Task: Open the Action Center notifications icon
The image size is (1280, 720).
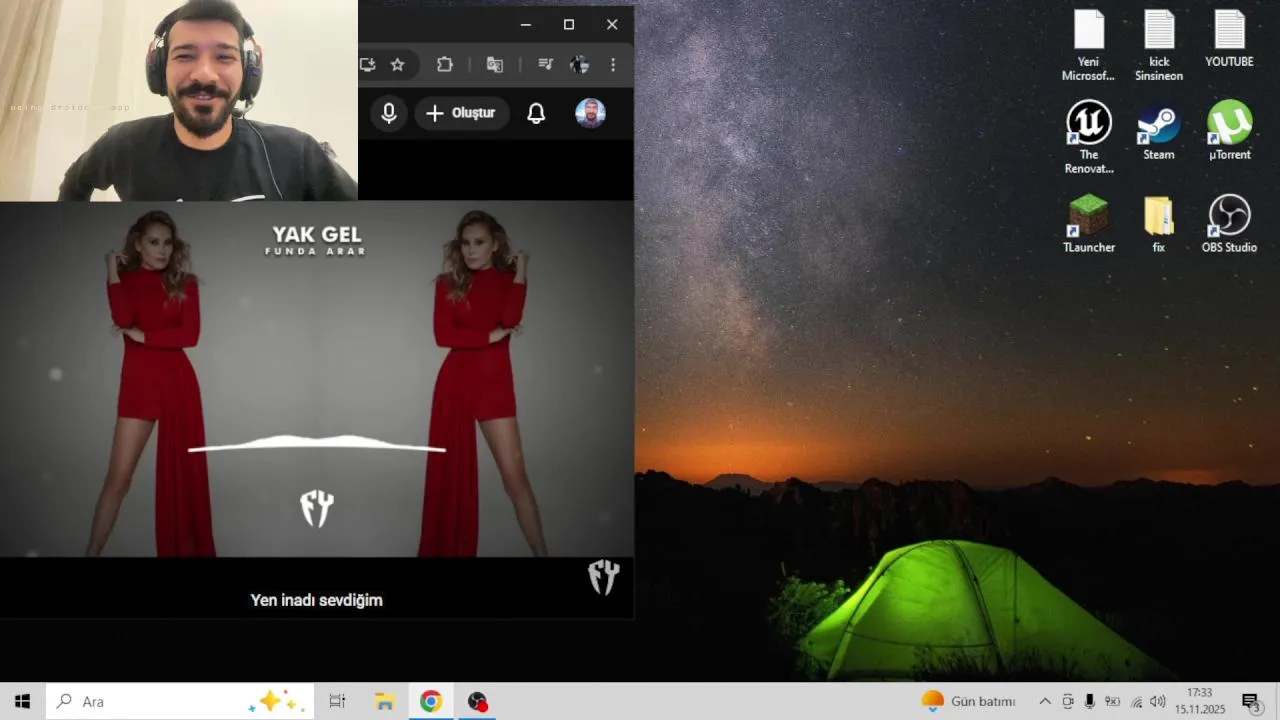Action: pos(1250,701)
